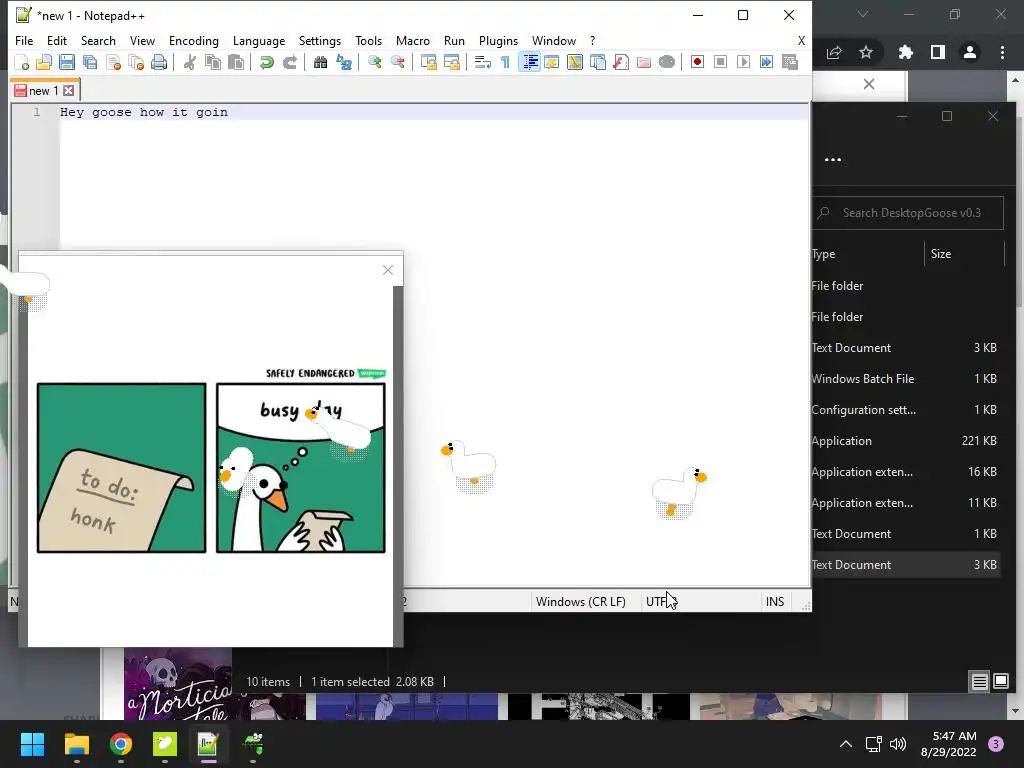
Task: Click the Paste clipboard toolbar icon
Action: pyautogui.click(x=236, y=62)
